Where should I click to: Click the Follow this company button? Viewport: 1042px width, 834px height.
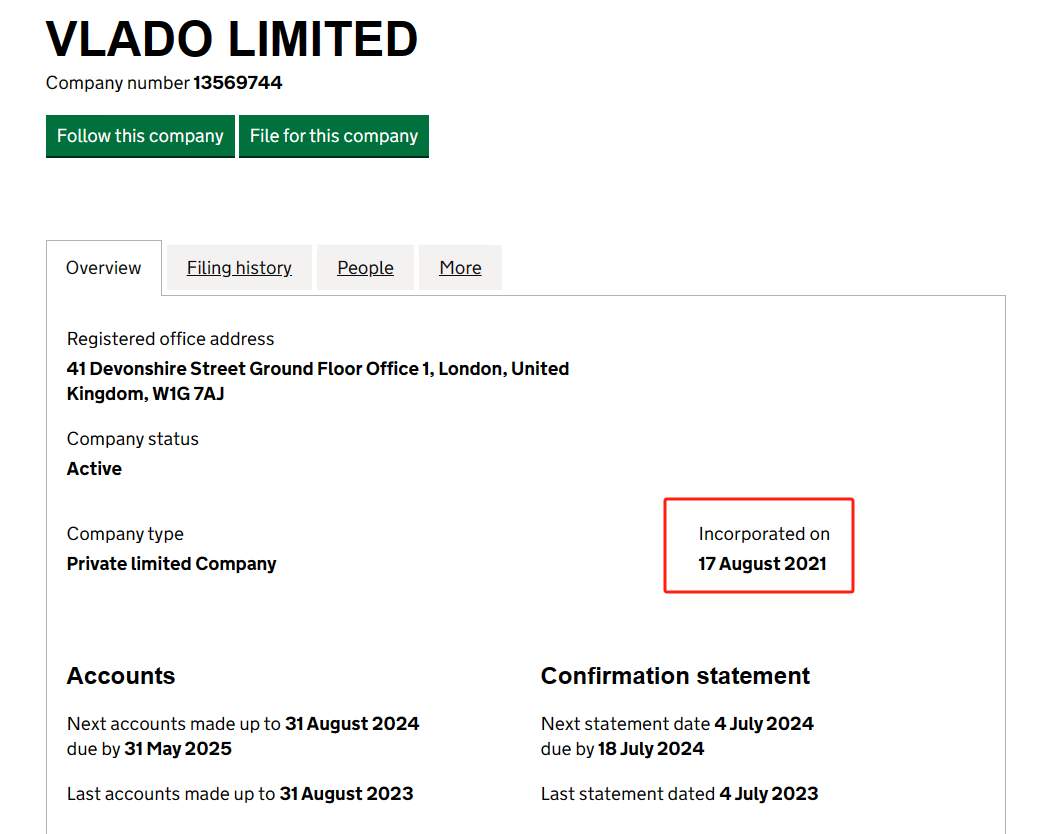click(x=140, y=136)
